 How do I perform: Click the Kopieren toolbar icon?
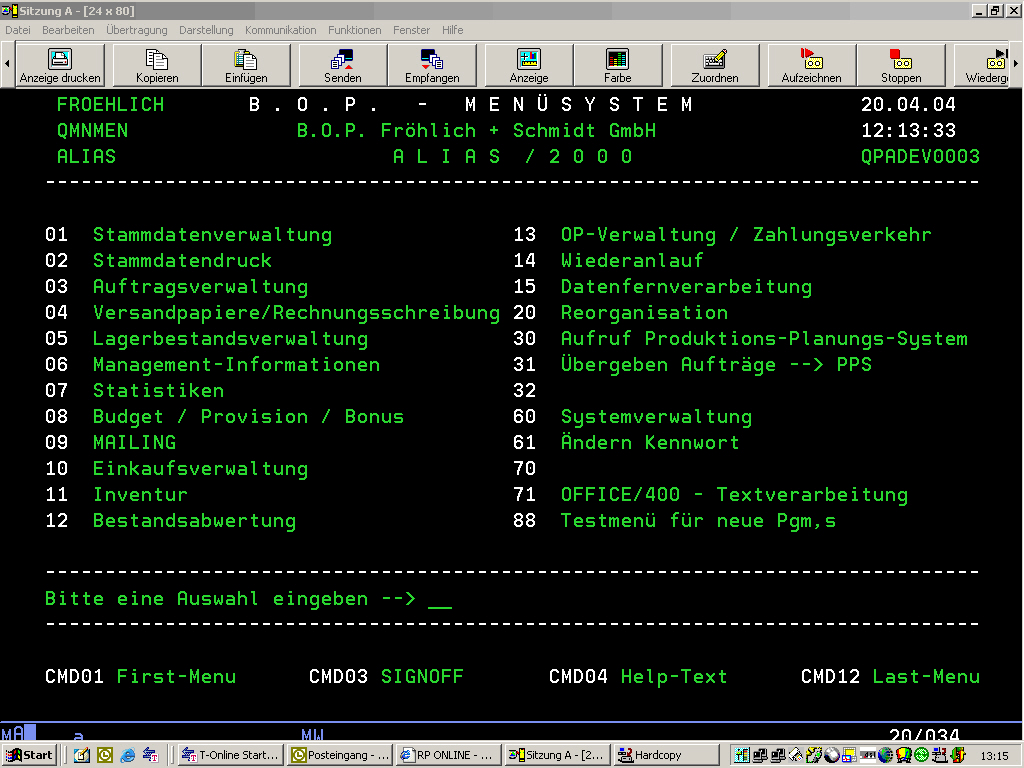(157, 65)
